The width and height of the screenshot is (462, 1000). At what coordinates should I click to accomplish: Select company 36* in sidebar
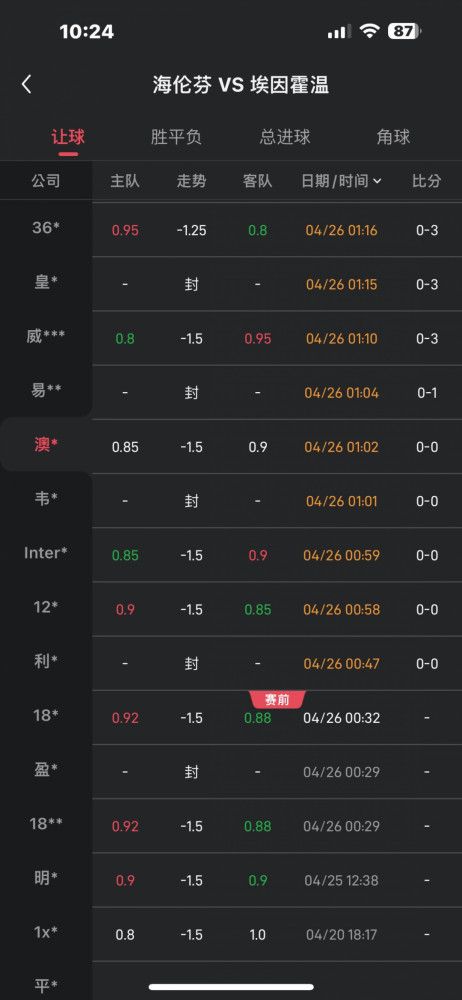(x=46, y=228)
